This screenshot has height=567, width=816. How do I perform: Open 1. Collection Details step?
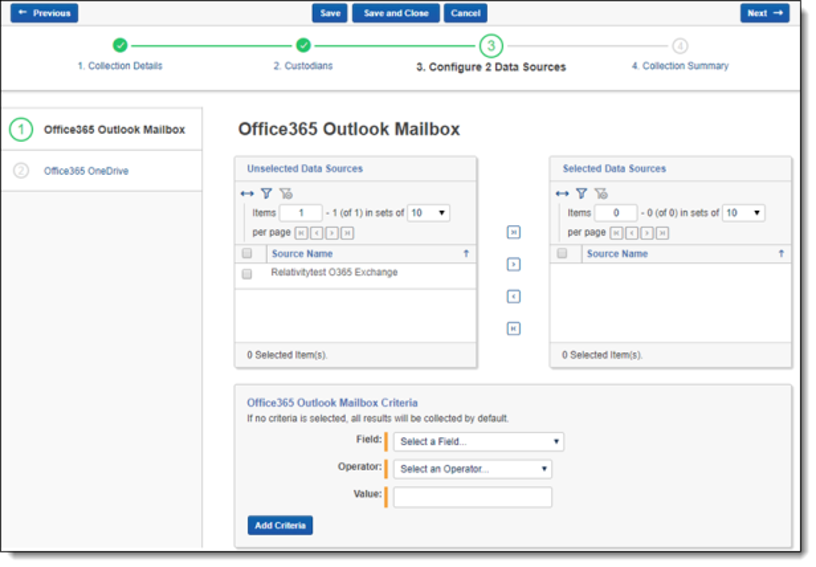click(120, 66)
